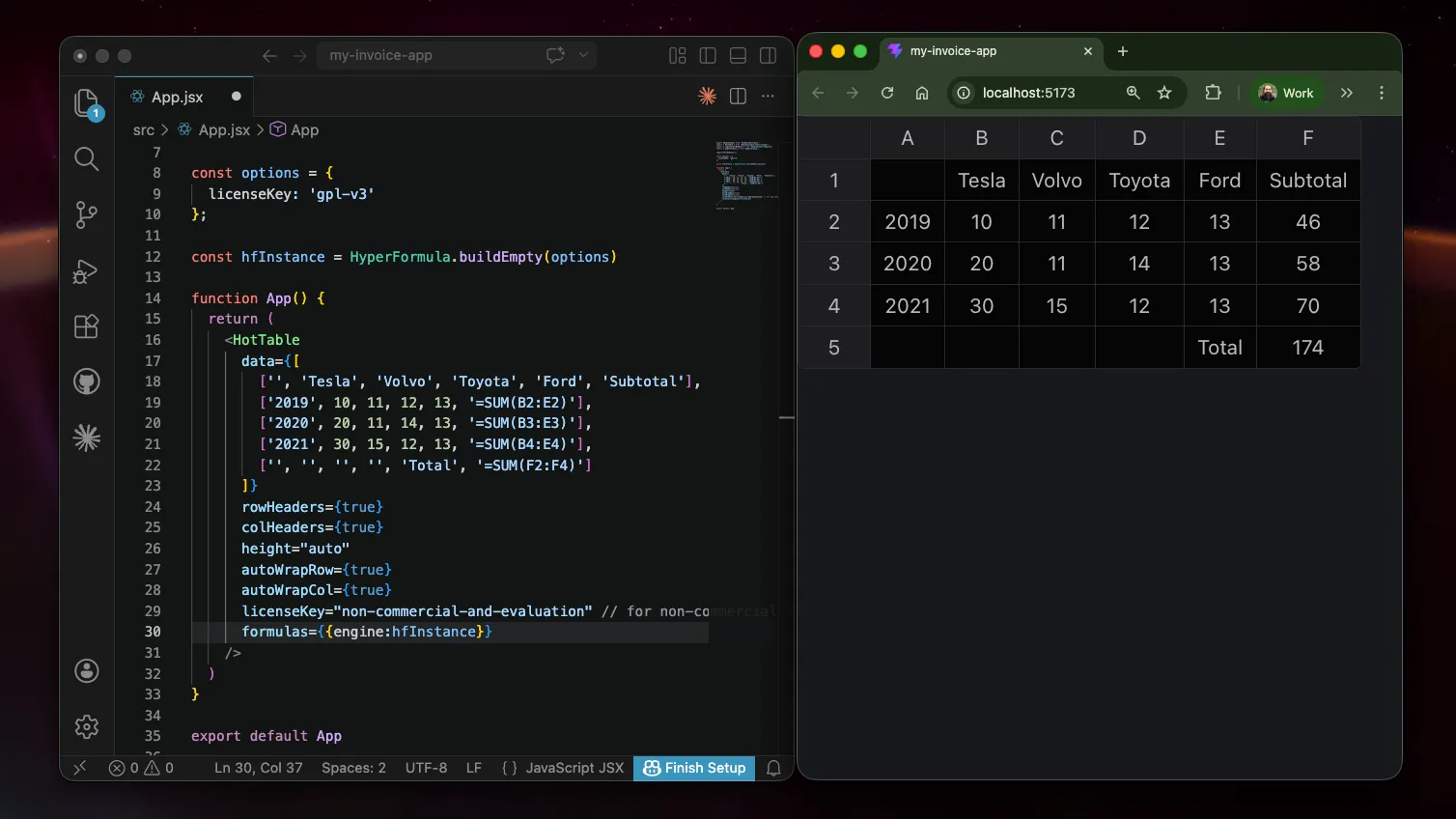The width and height of the screenshot is (1456, 819).
Task: Click the Finish Setup status bar button
Action: point(694,768)
